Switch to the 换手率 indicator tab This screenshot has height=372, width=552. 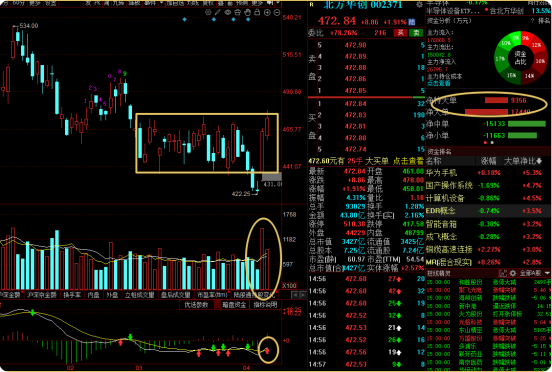(73, 295)
